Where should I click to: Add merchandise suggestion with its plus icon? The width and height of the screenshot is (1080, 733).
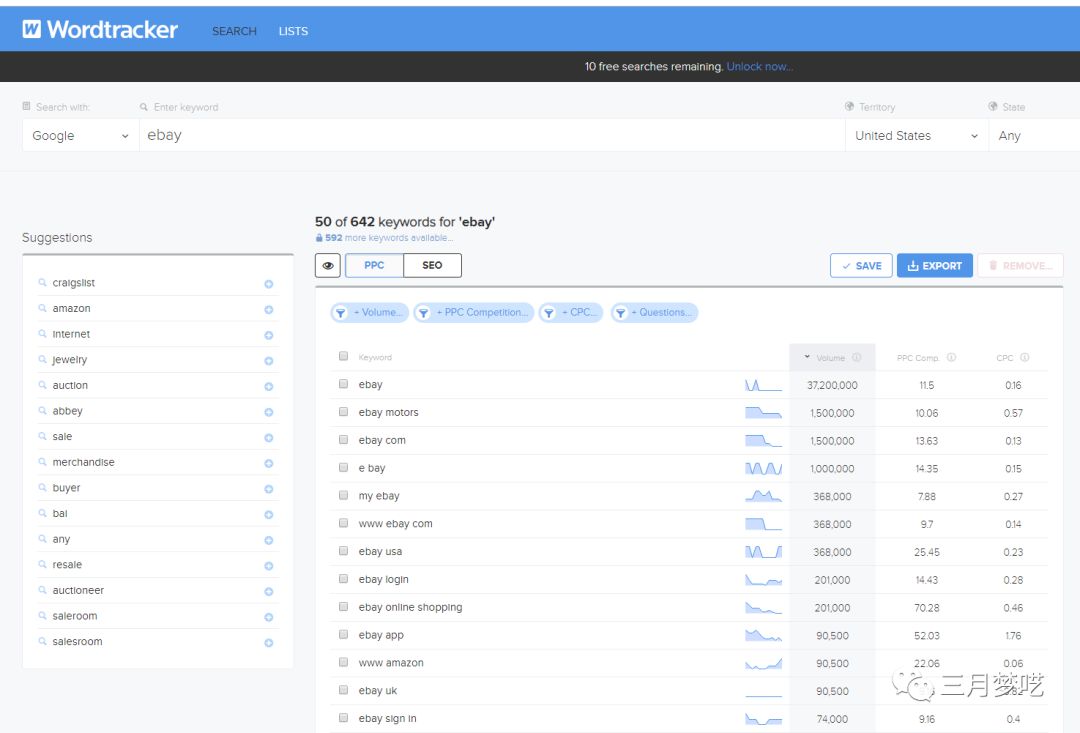269,463
